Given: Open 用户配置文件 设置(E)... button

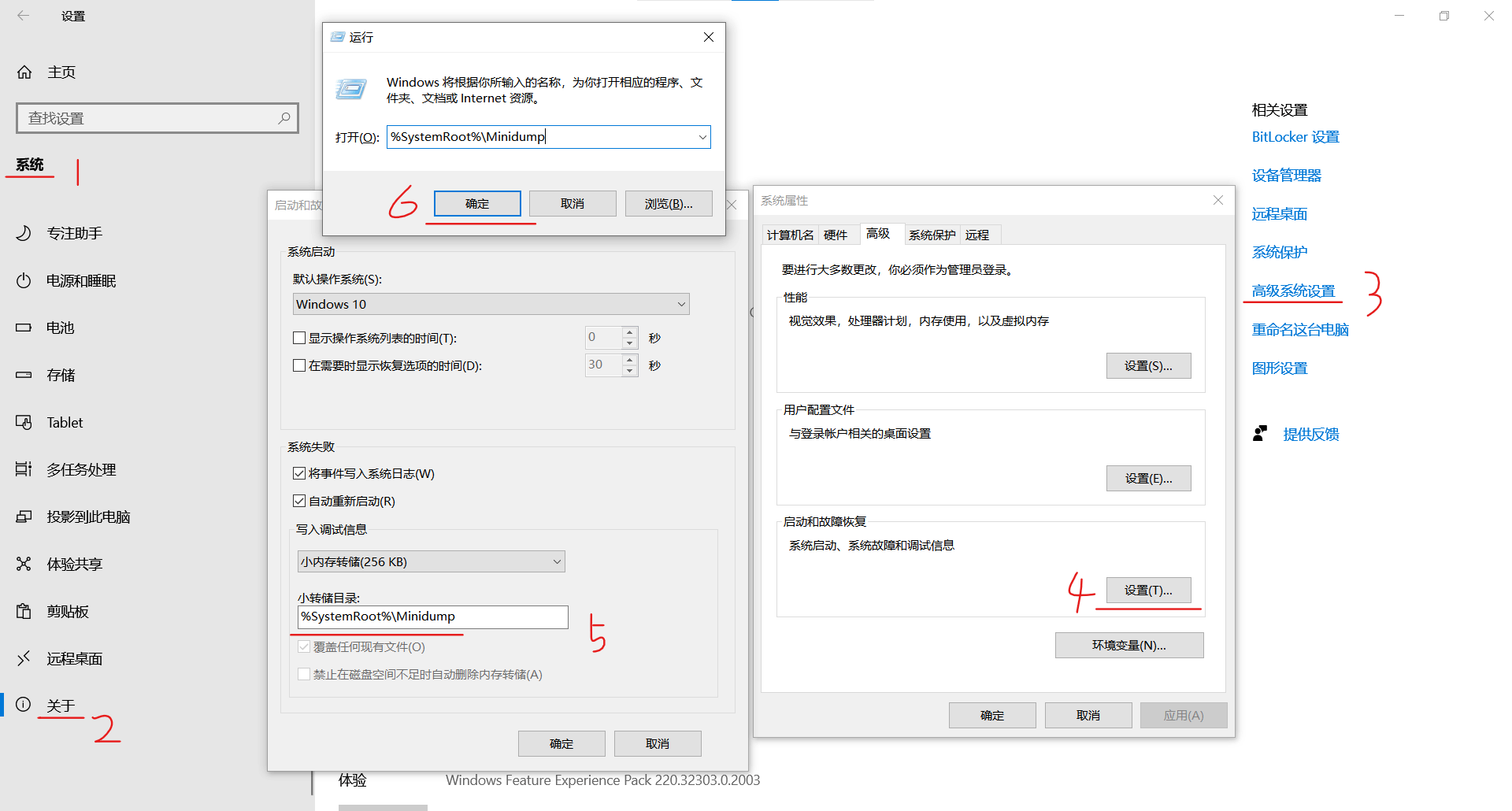Looking at the screenshot, I should tap(1148, 478).
